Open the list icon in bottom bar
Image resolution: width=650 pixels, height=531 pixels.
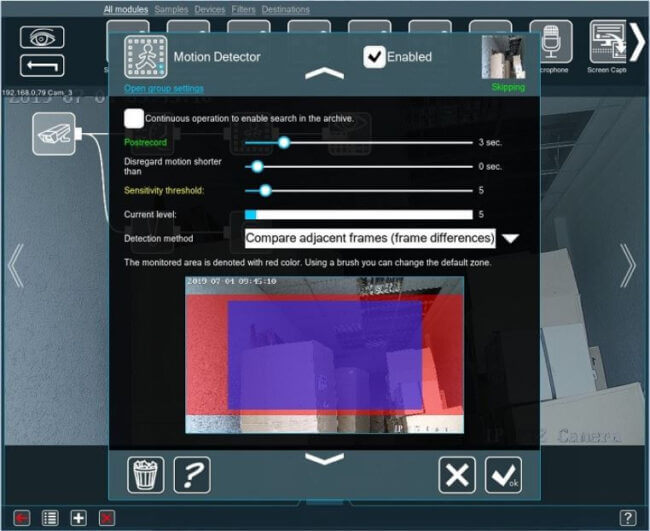(50, 518)
